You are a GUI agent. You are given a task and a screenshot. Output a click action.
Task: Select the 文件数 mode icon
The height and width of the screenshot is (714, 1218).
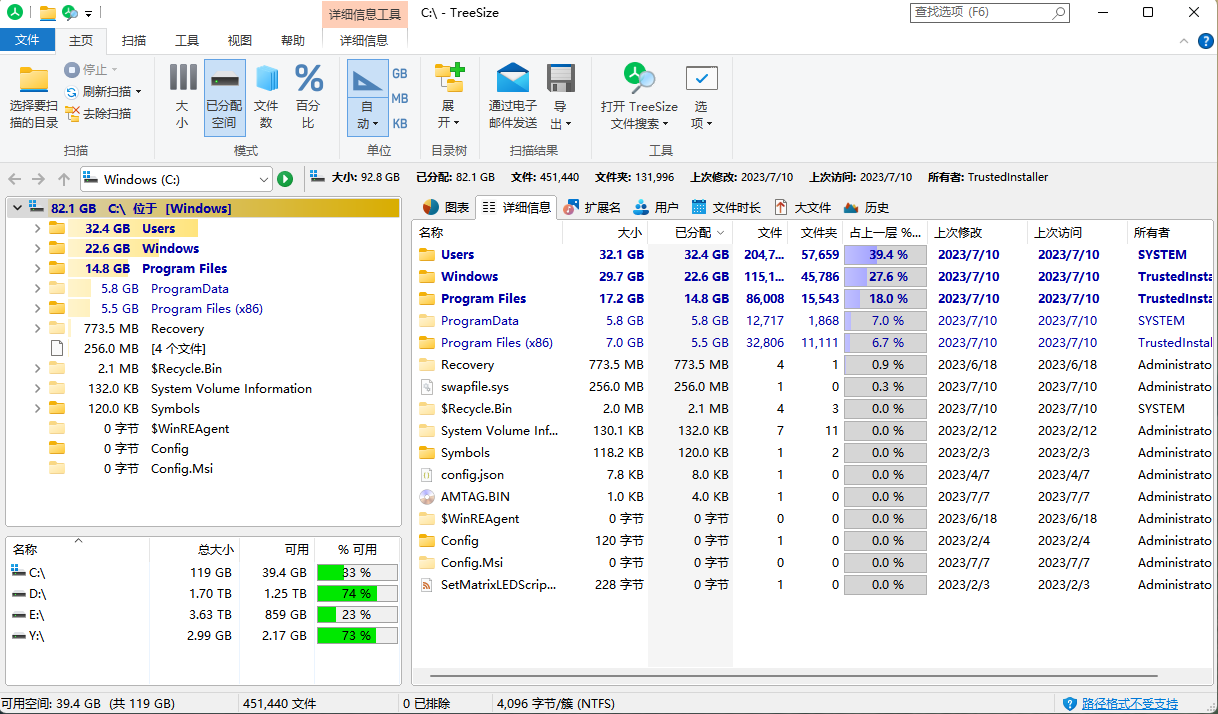(266, 95)
